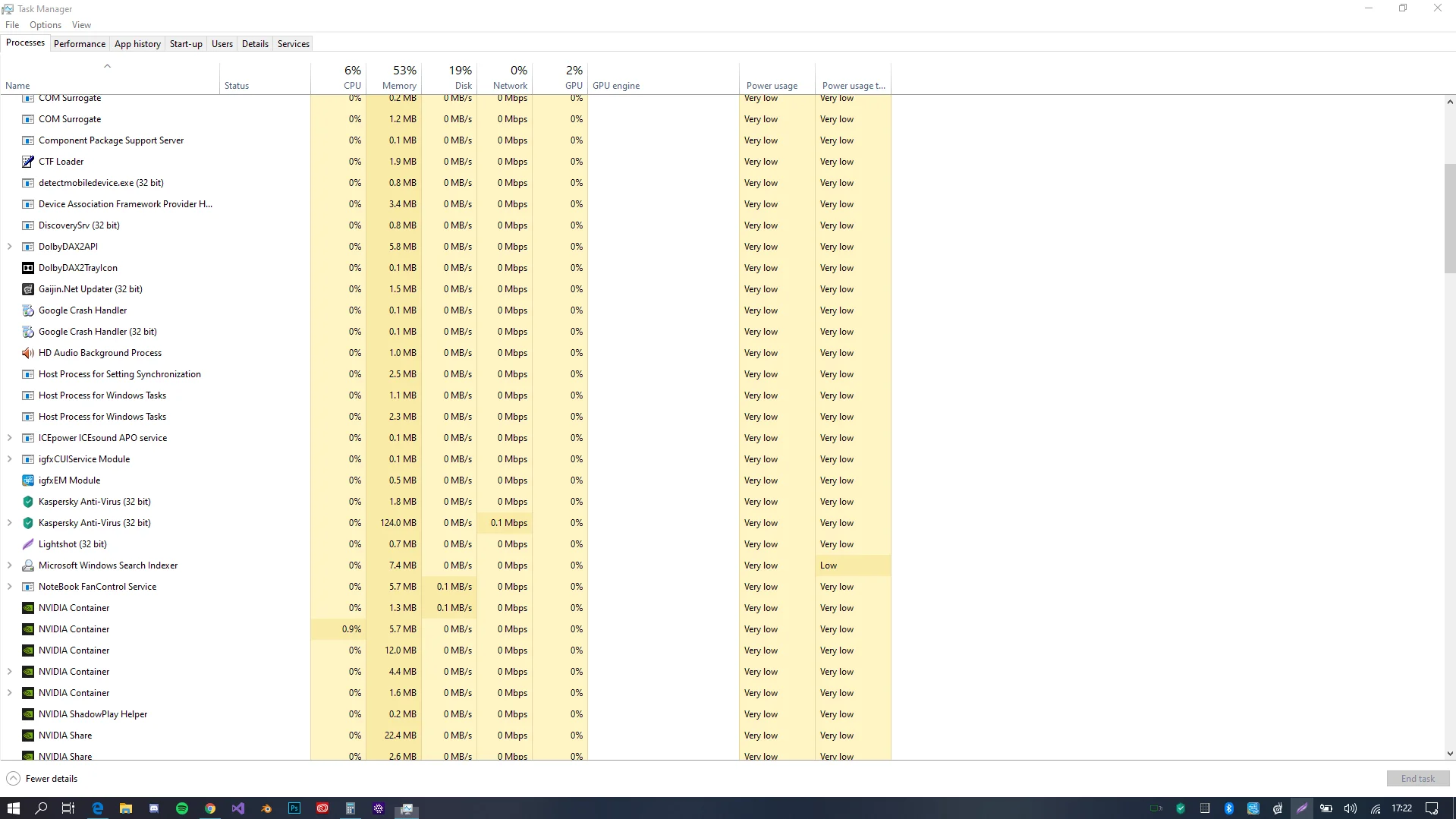This screenshot has width=1456, height=819.
Task: Click the 124.0 MB memory value
Action: click(x=398, y=523)
